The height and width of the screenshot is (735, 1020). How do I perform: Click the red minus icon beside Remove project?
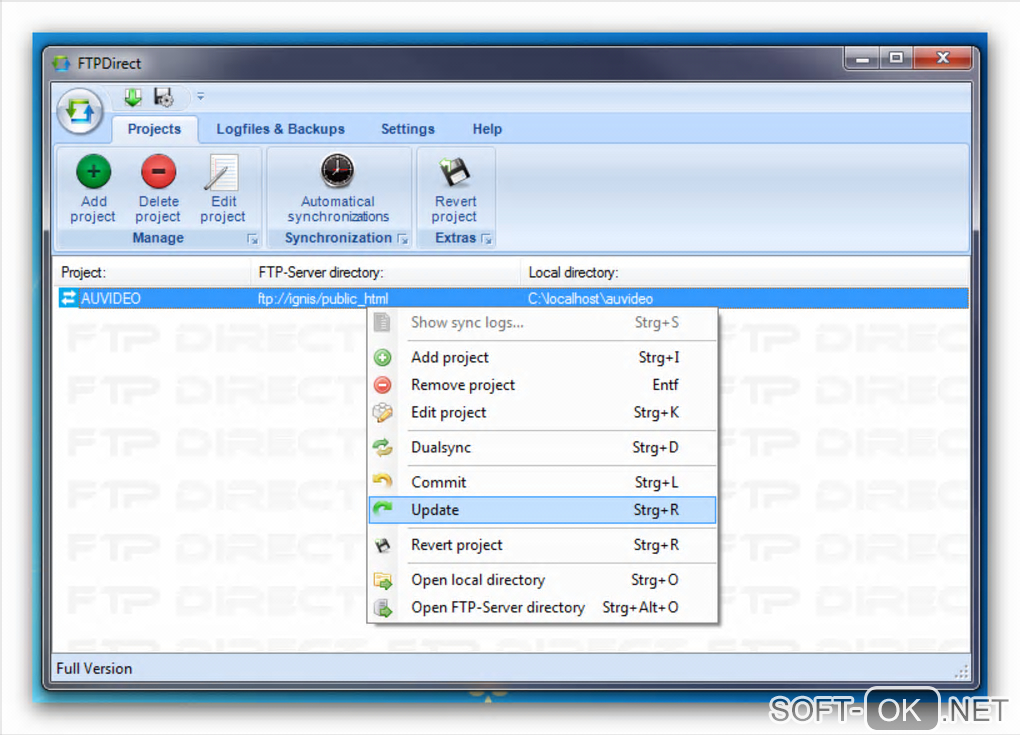[x=382, y=385]
